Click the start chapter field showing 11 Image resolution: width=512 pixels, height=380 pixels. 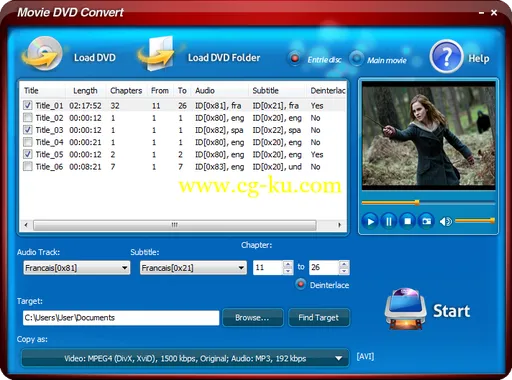tap(268, 268)
